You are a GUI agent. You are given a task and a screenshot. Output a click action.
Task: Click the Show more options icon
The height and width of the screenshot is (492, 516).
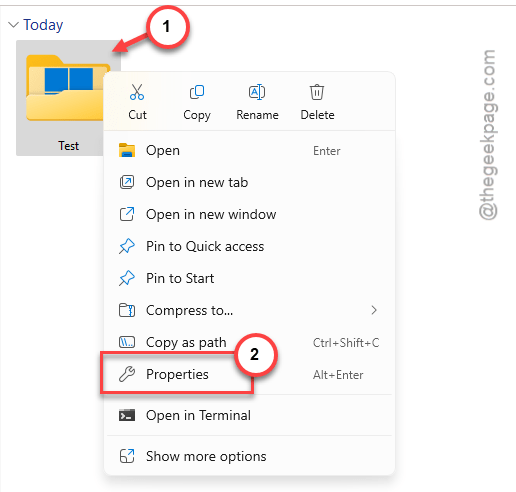coord(127,456)
